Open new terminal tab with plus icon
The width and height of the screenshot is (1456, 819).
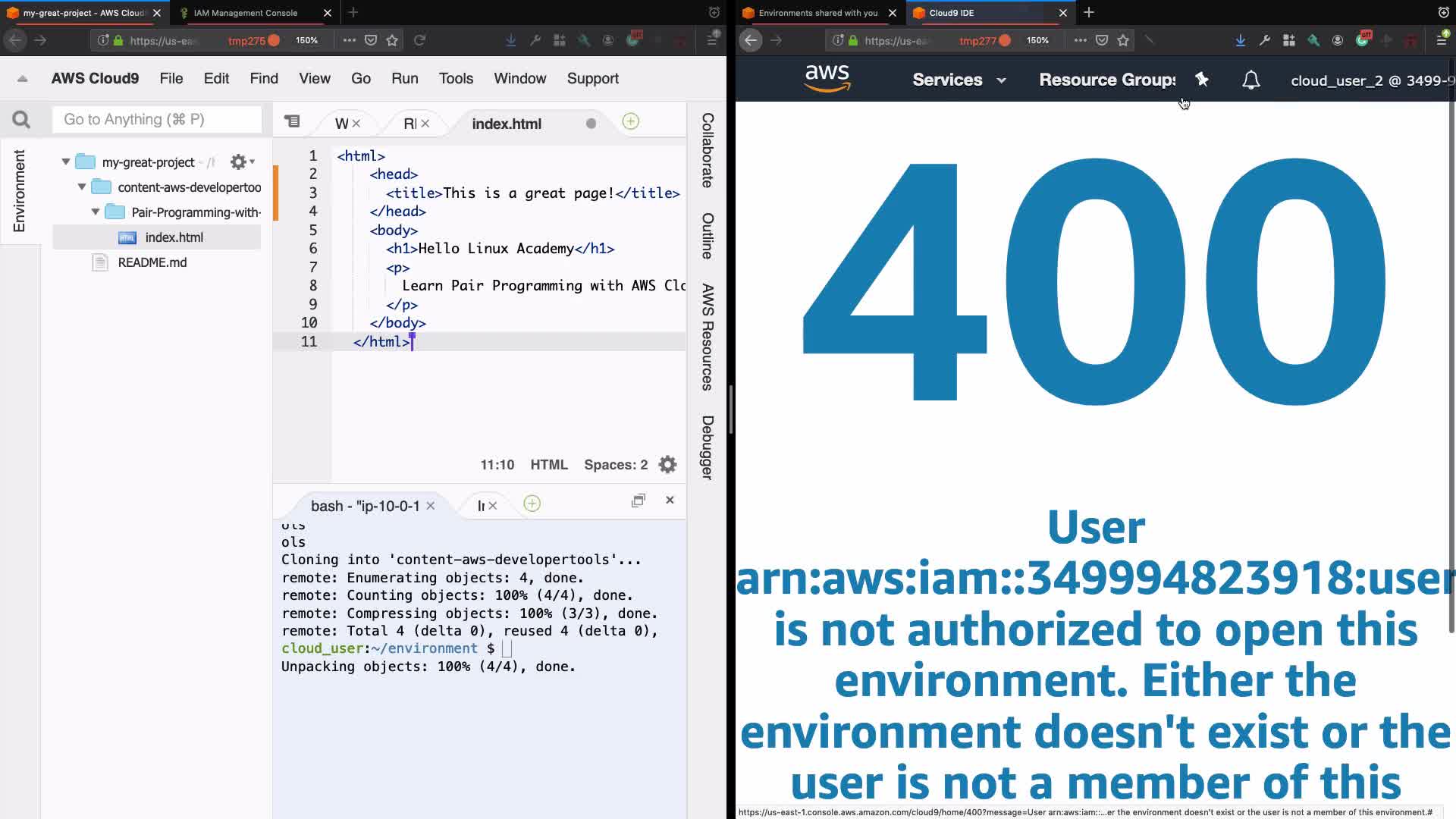(532, 504)
